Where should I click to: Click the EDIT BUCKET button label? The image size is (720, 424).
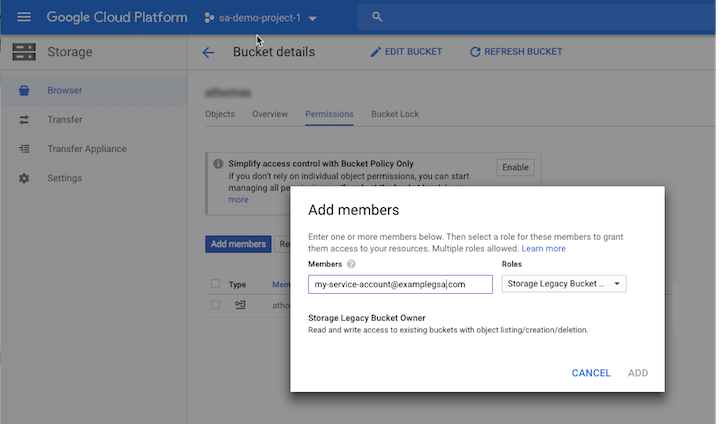point(413,52)
